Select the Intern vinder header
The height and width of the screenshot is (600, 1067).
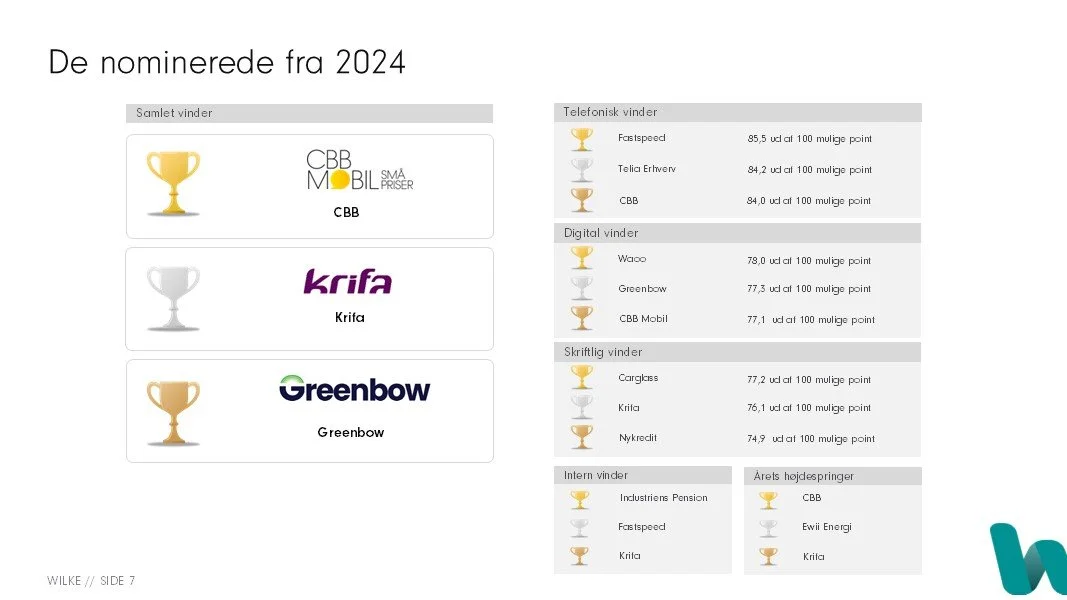pos(643,475)
